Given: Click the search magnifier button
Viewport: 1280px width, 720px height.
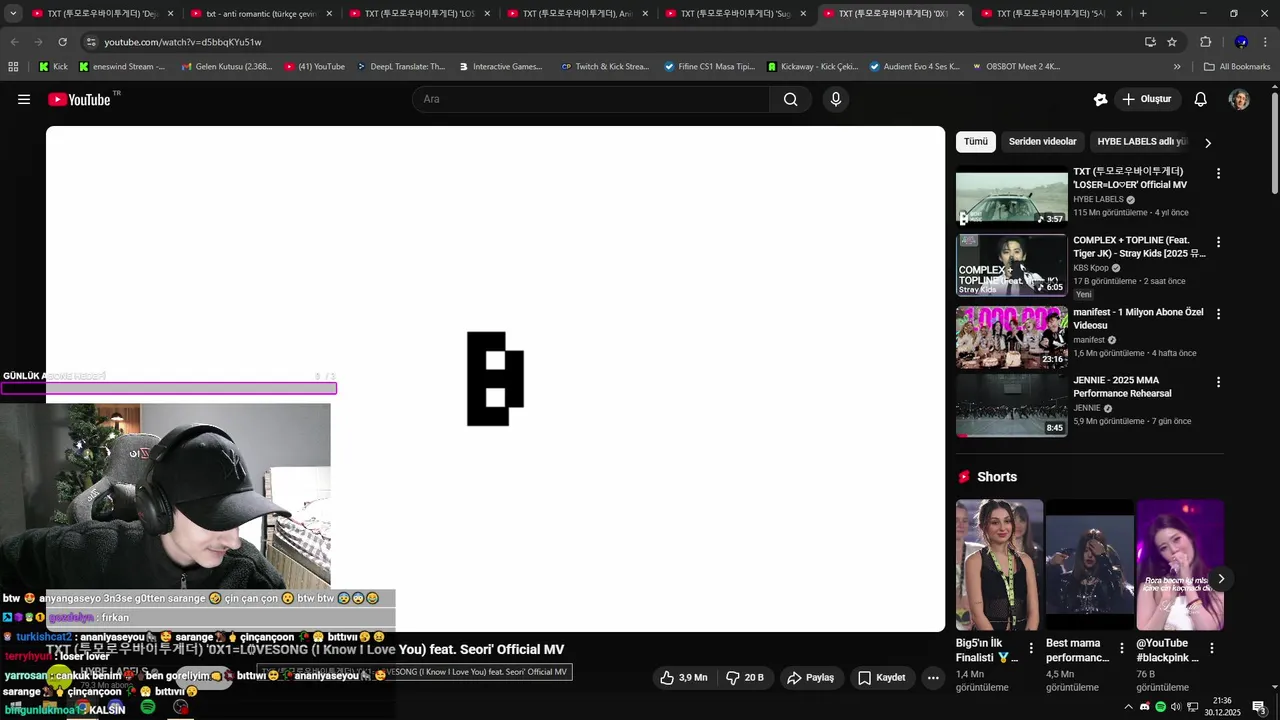Looking at the screenshot, I should click(791, 99).
